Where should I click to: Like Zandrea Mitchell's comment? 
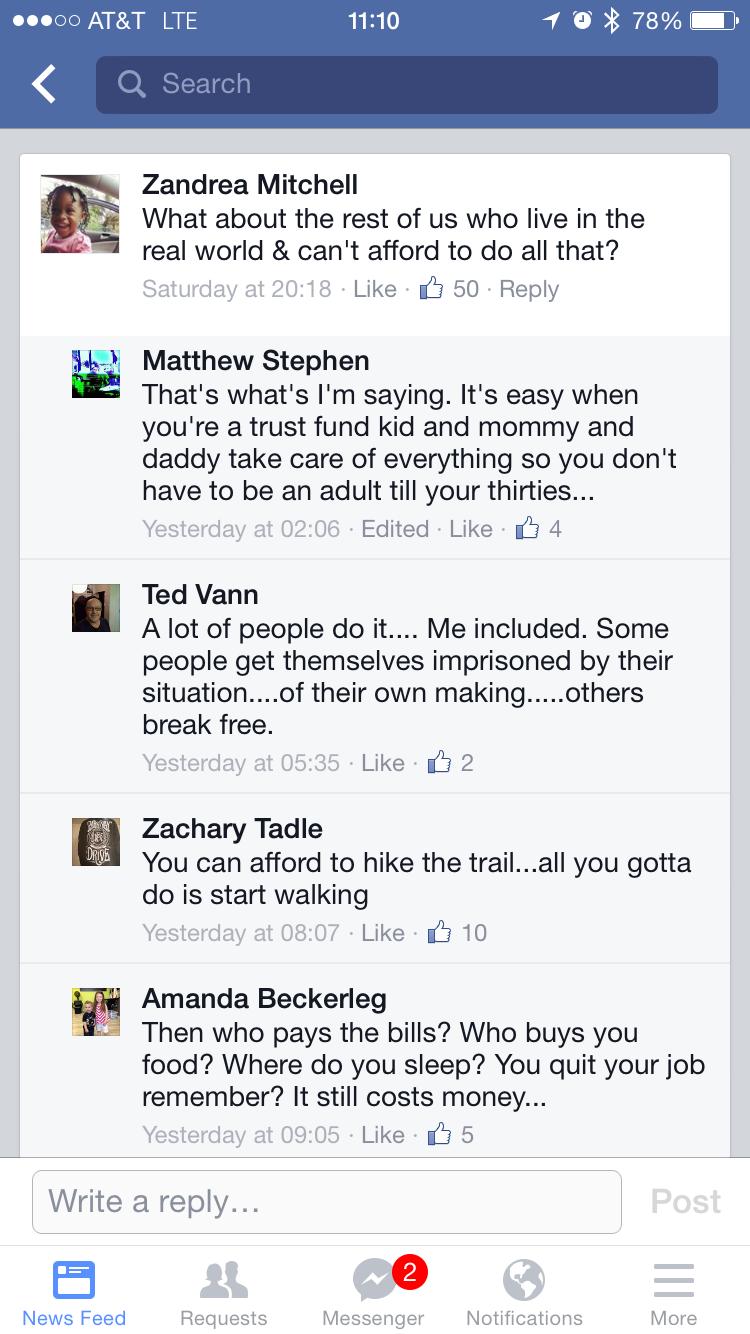click(375, 289)
